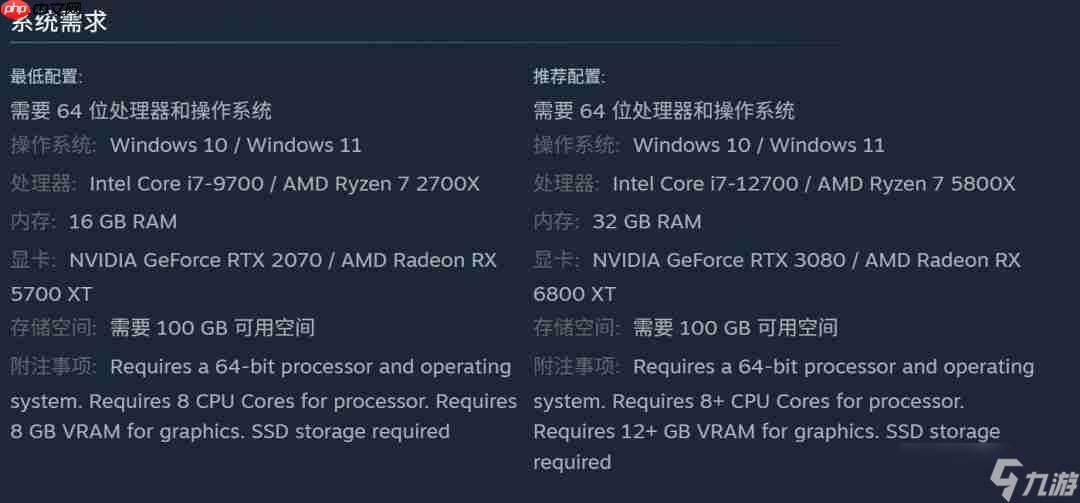Click the 九游 watermark logo
The width and height of the screenshot is (1080, 503).
[x=1030, y=484]
